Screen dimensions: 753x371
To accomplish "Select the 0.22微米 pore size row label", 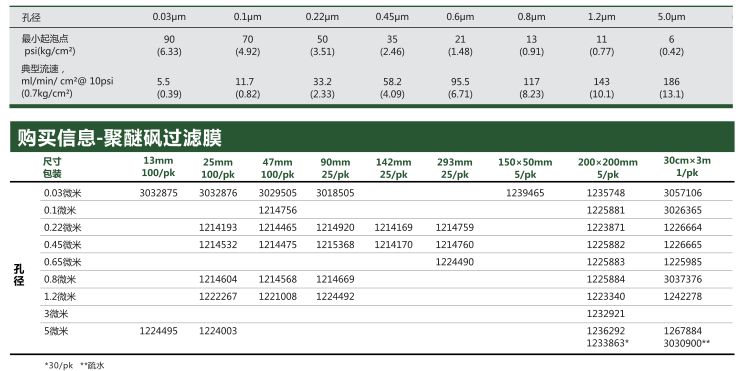I will pyautogui.click(x=62, y=227).
